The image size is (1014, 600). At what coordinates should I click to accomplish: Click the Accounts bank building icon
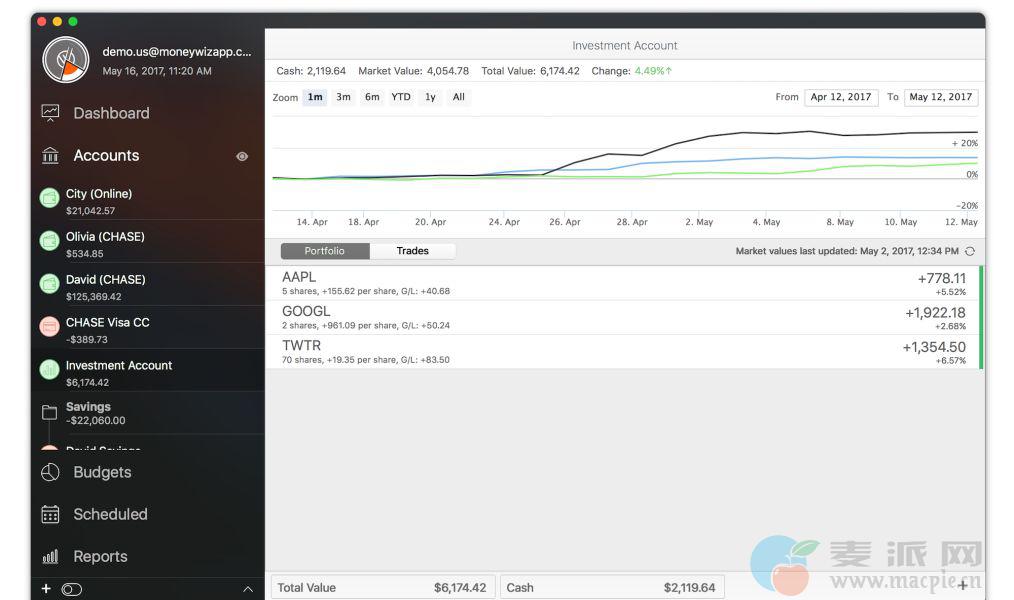(50, 156)
